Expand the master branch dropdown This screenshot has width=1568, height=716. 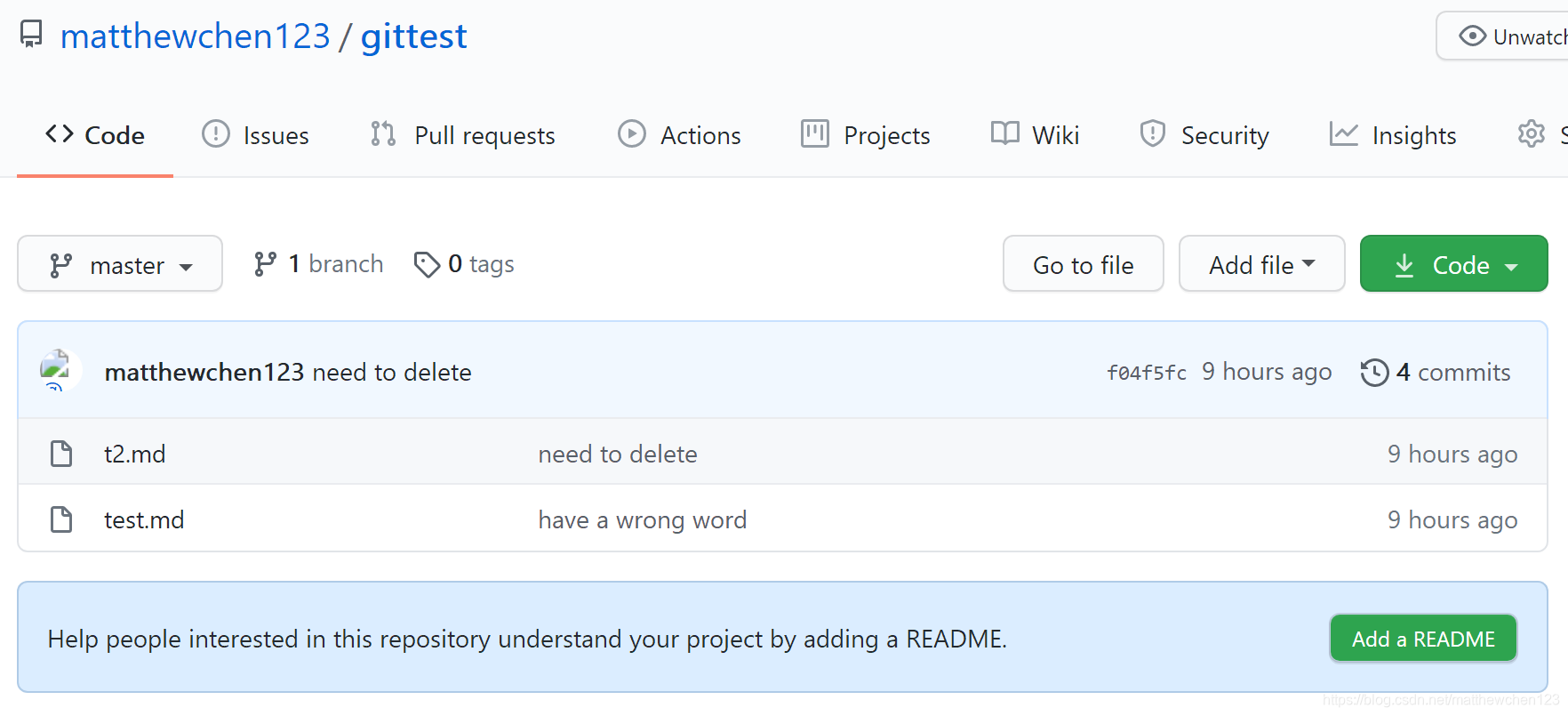coord(120,264)
